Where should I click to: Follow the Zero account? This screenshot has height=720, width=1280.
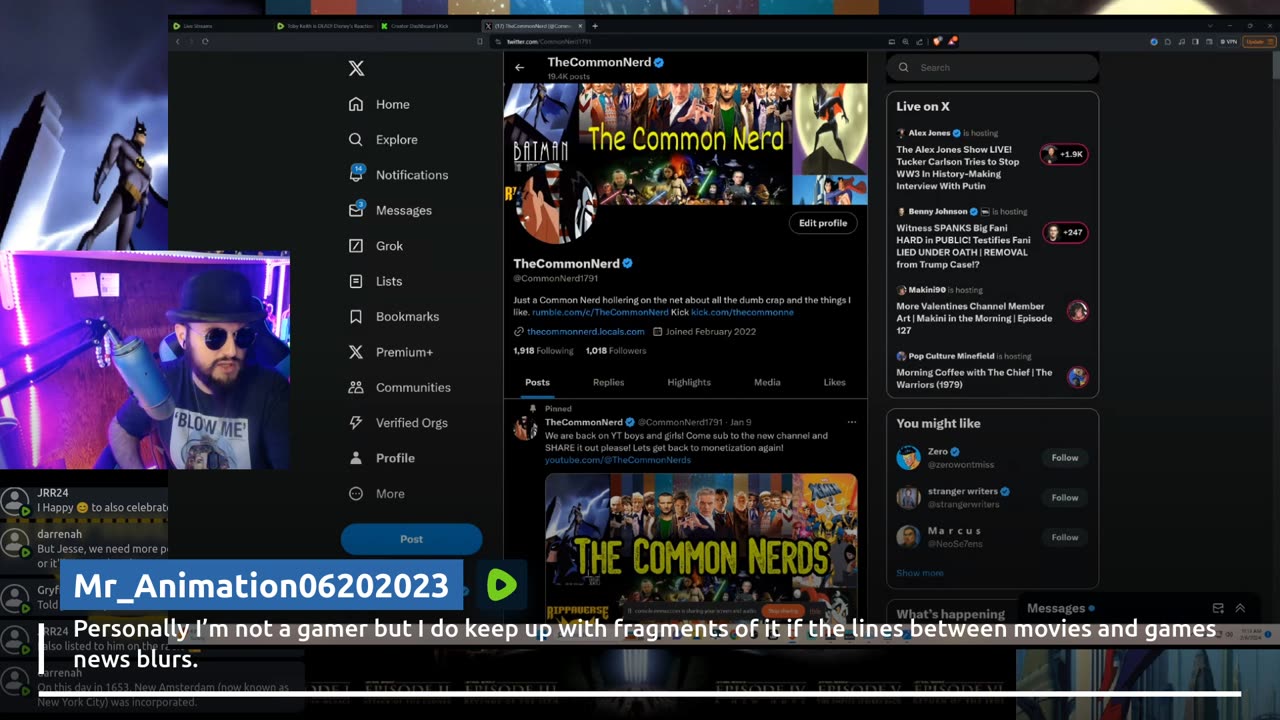(x=1065, y=458)
